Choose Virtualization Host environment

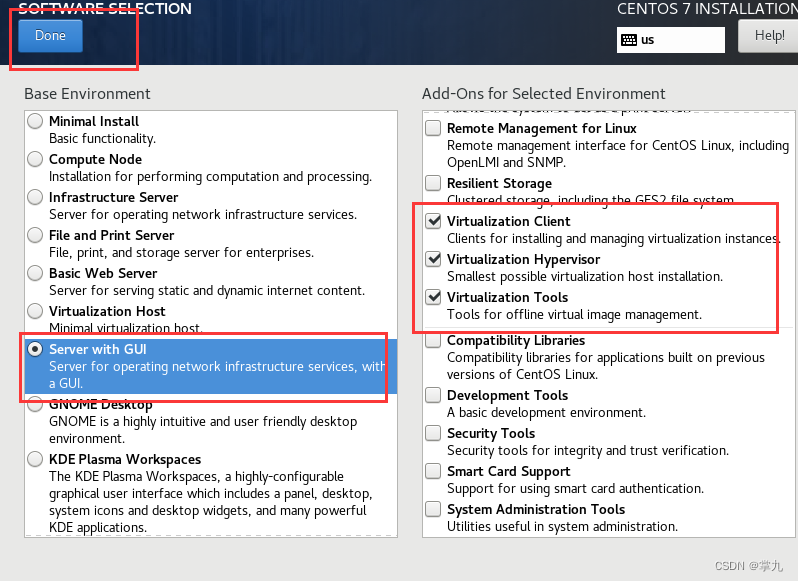[x=35, y=311]
